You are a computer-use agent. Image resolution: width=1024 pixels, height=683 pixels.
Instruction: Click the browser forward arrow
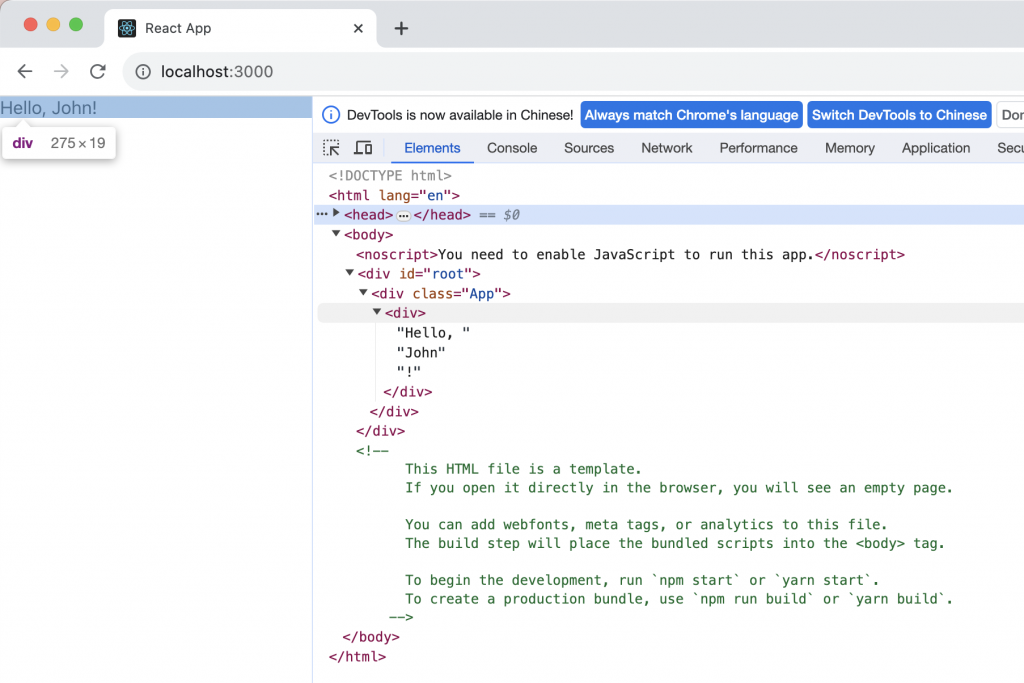[x=61, y=71]
